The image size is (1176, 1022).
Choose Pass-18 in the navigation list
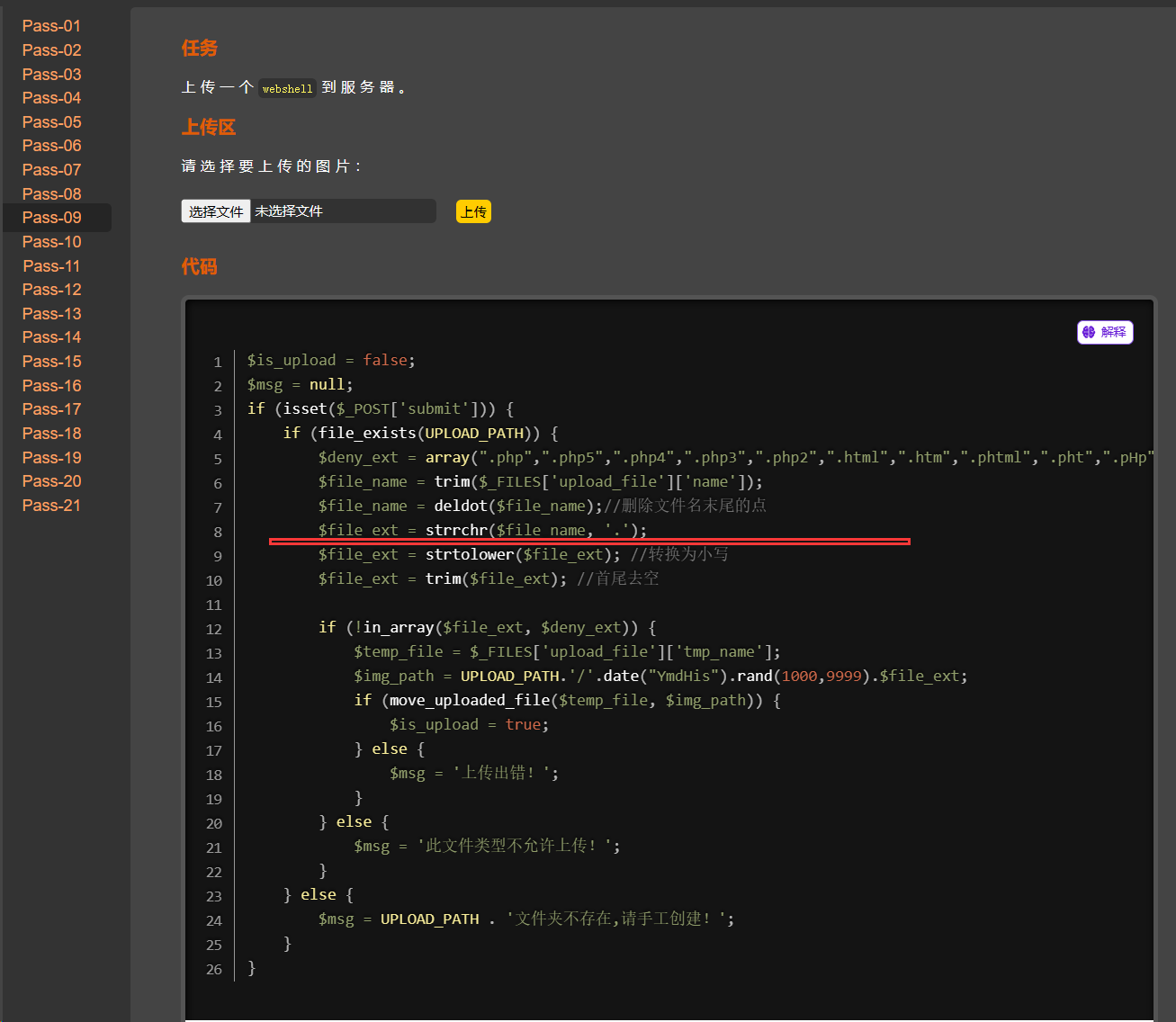click(x=52, y=434)
